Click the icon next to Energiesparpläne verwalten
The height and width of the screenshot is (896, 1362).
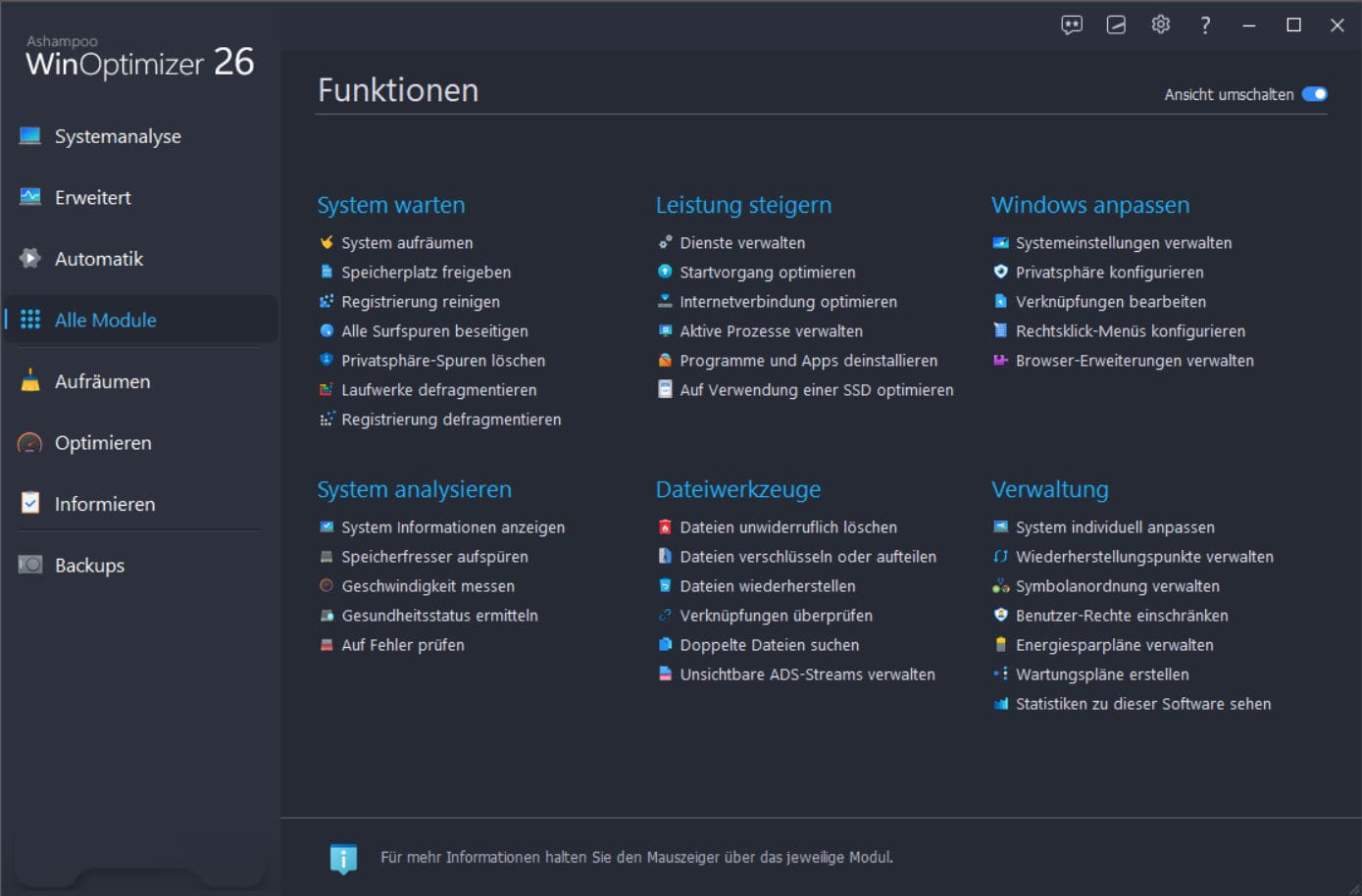1000,645
